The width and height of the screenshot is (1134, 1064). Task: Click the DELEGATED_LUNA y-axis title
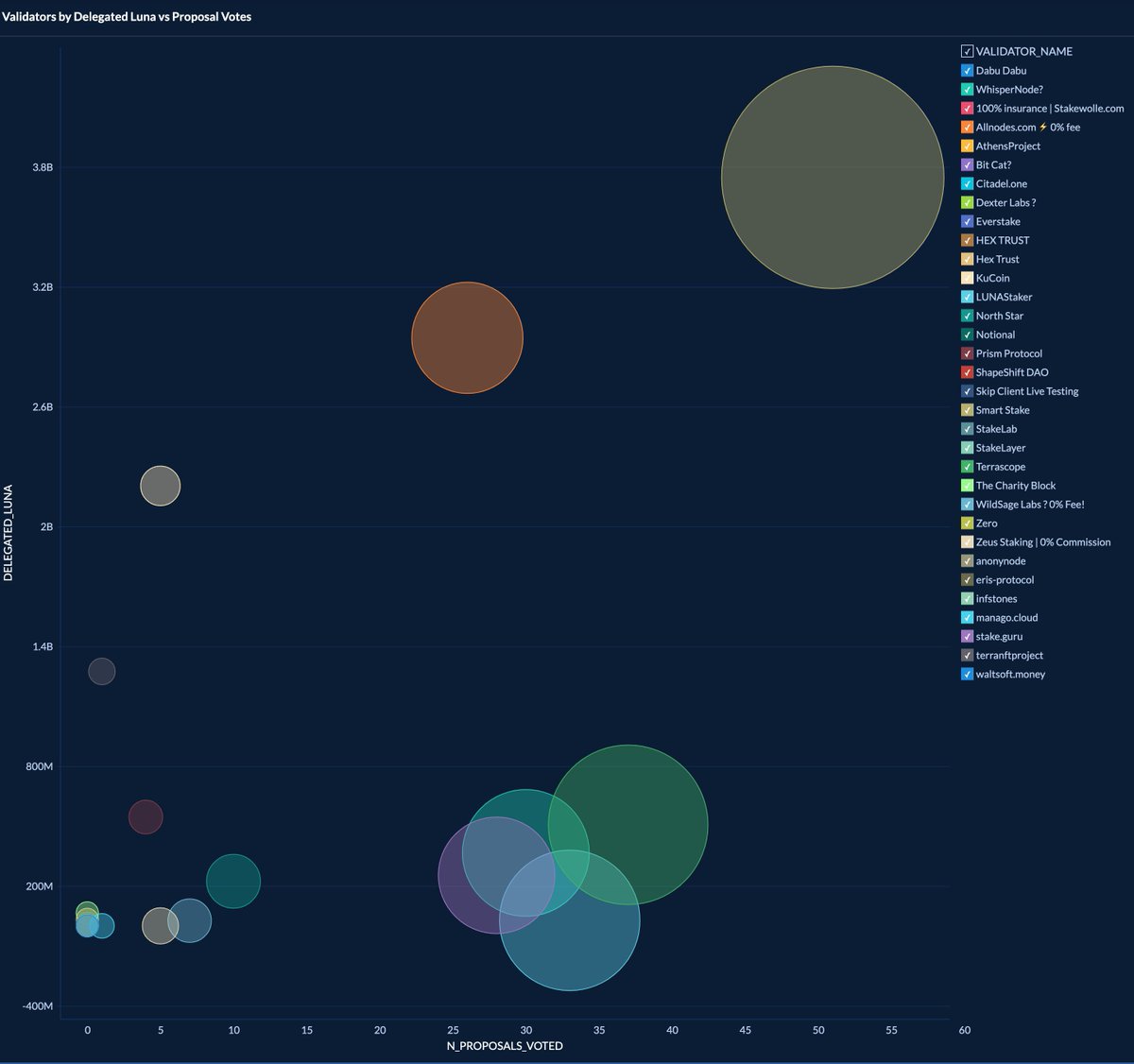(x=9, y=533)
